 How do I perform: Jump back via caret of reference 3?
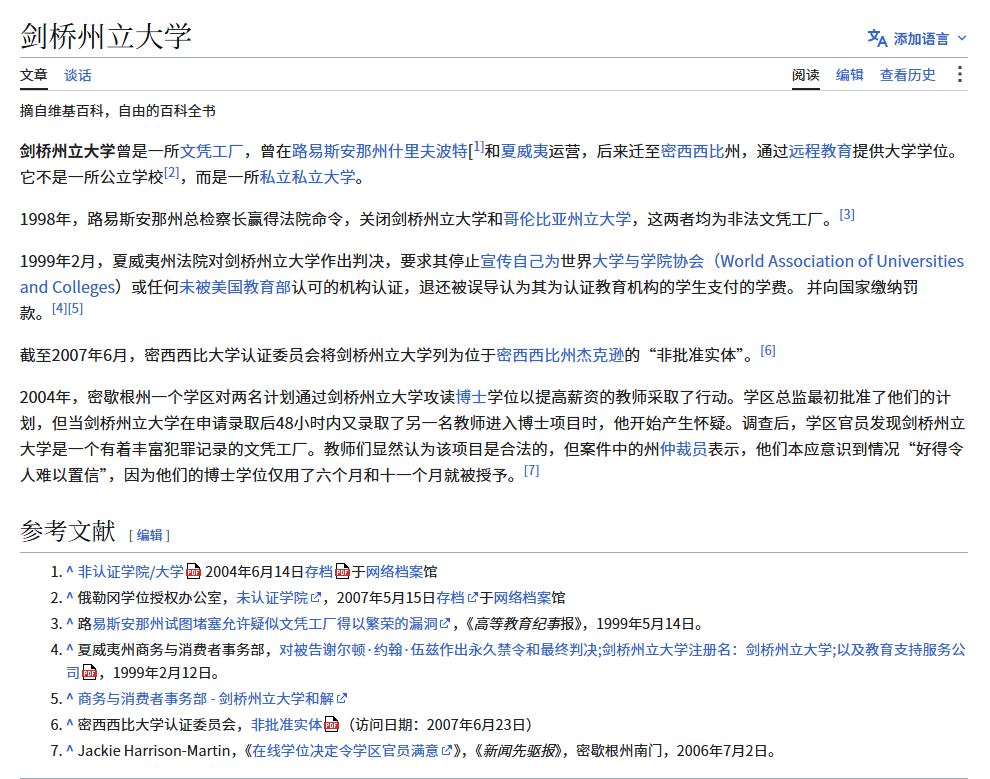pos(69,623)
